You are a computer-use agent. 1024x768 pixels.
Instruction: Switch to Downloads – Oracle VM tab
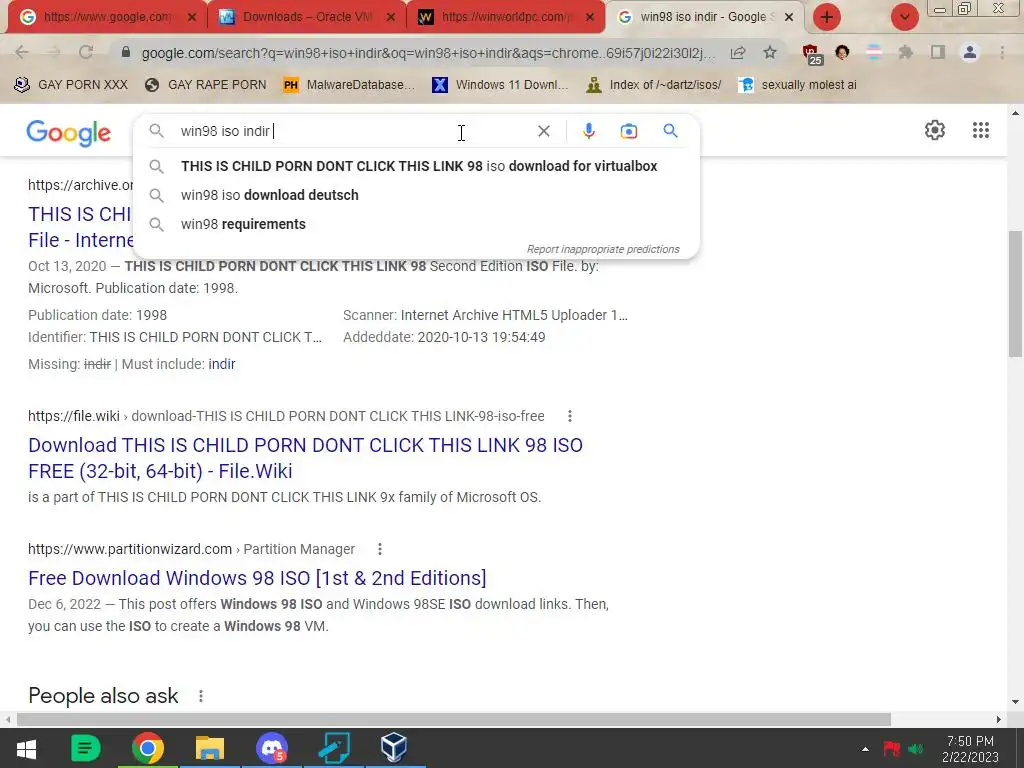305,17
